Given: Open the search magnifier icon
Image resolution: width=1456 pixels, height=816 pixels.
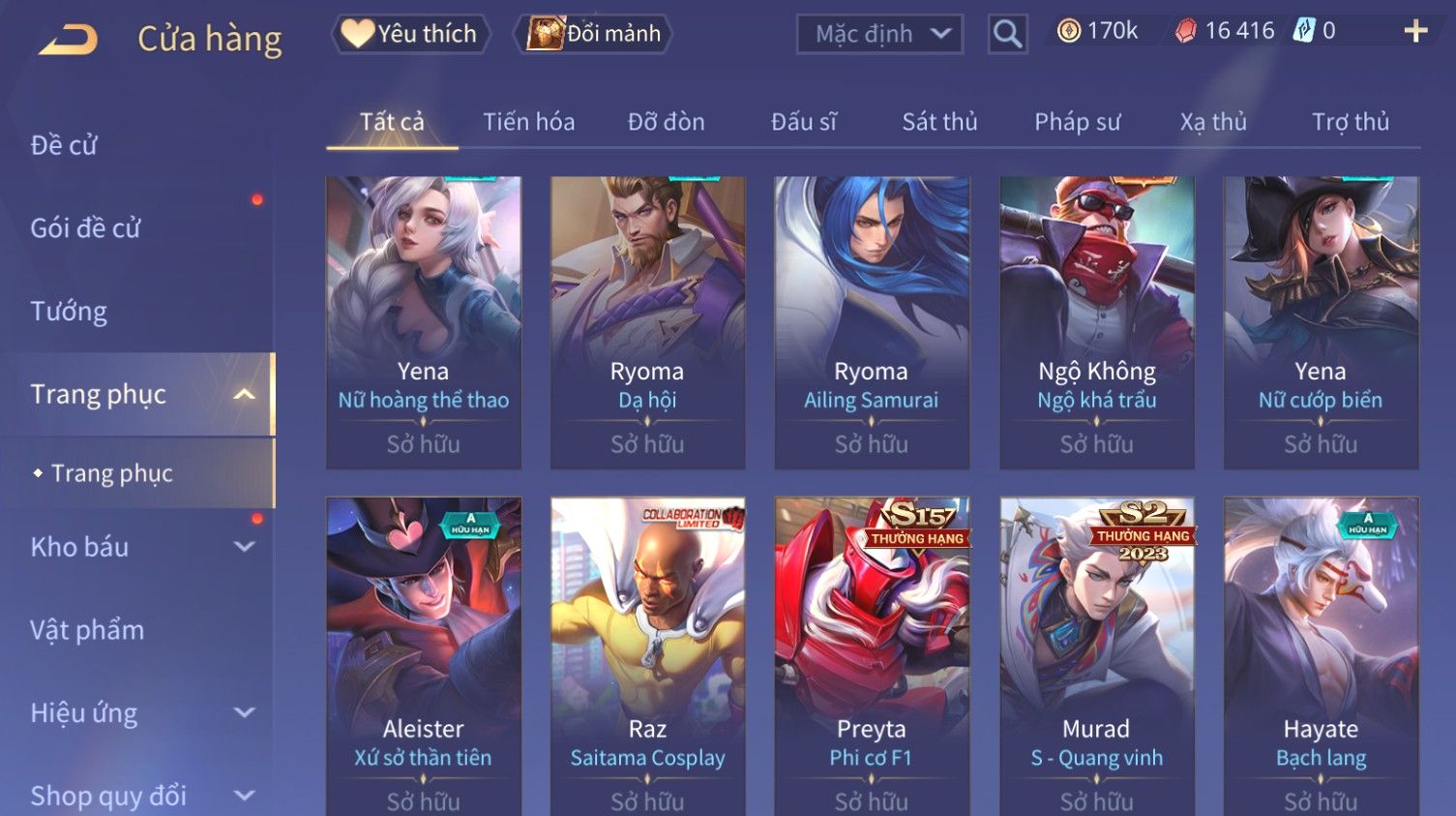Looking at the screenshot, I should (x=1007, y=35).
